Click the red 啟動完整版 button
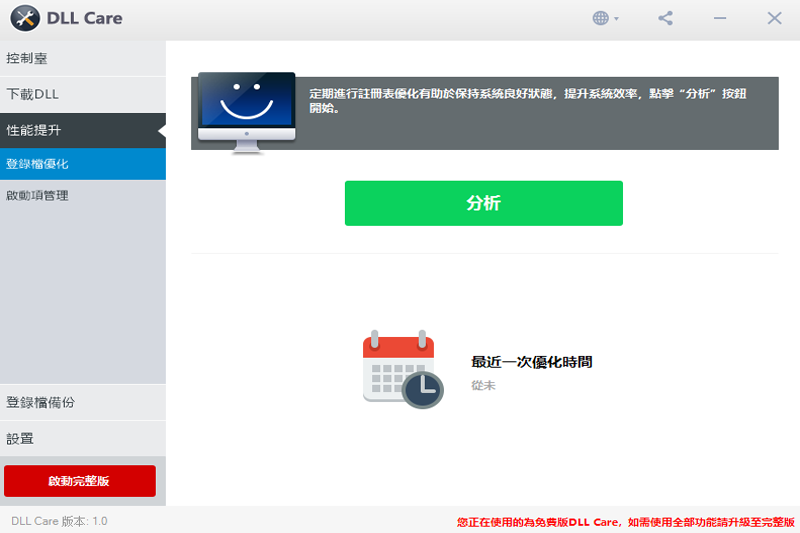 pyautogui.click(x=80, y=480)
